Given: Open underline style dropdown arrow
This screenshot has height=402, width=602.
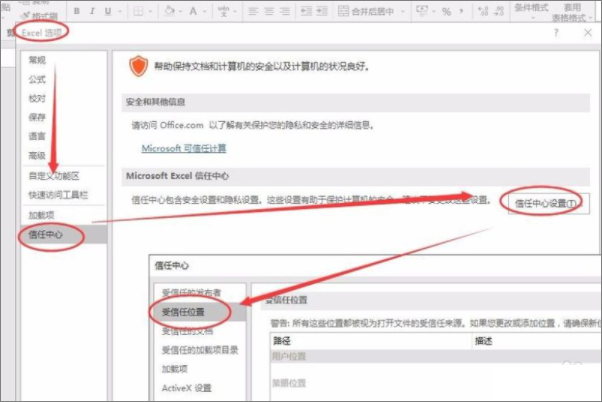Looking at the screenshot, I should click(119, 12).
